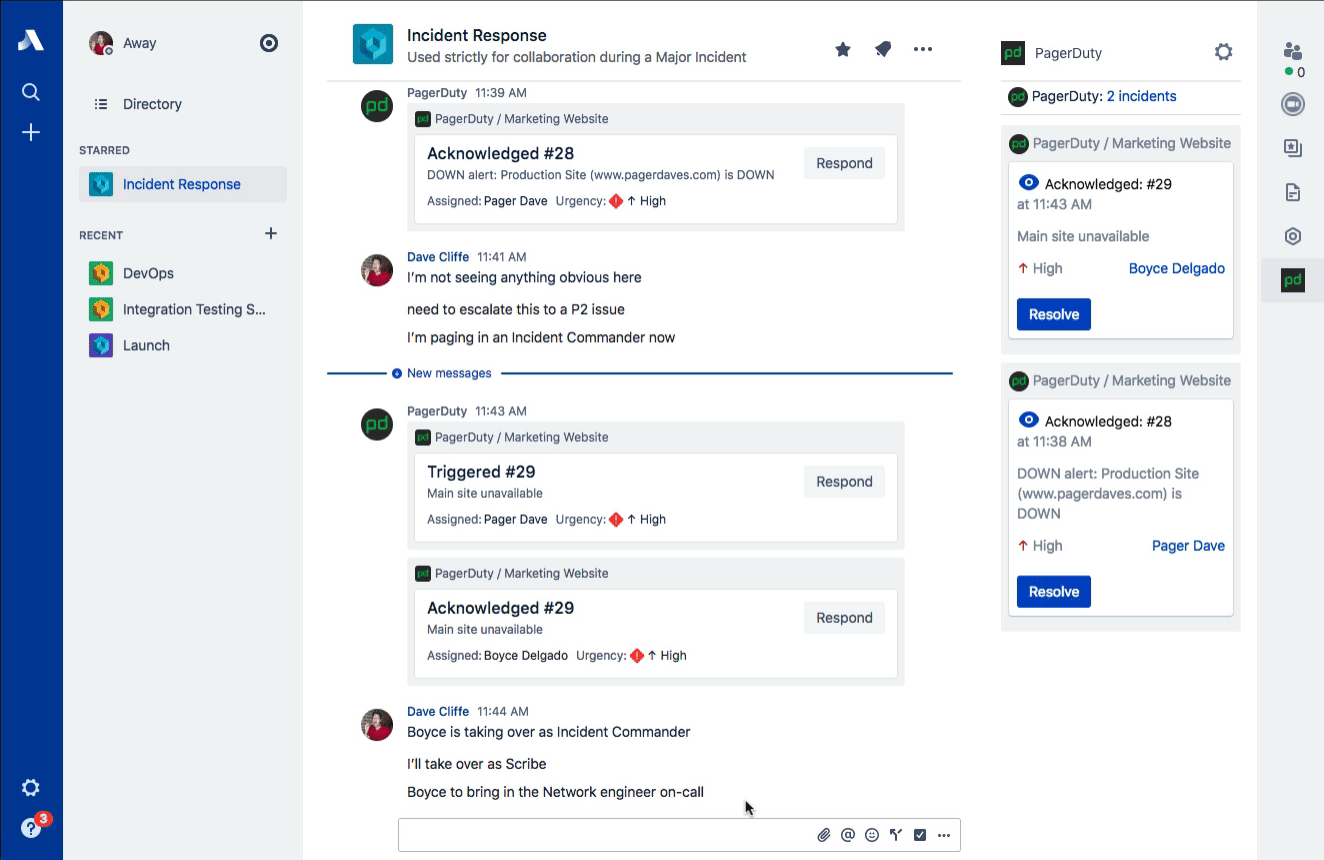Toggle the star favorite for this room
This screenshot has width=1324, height=860.
click(x=843, y=49)
